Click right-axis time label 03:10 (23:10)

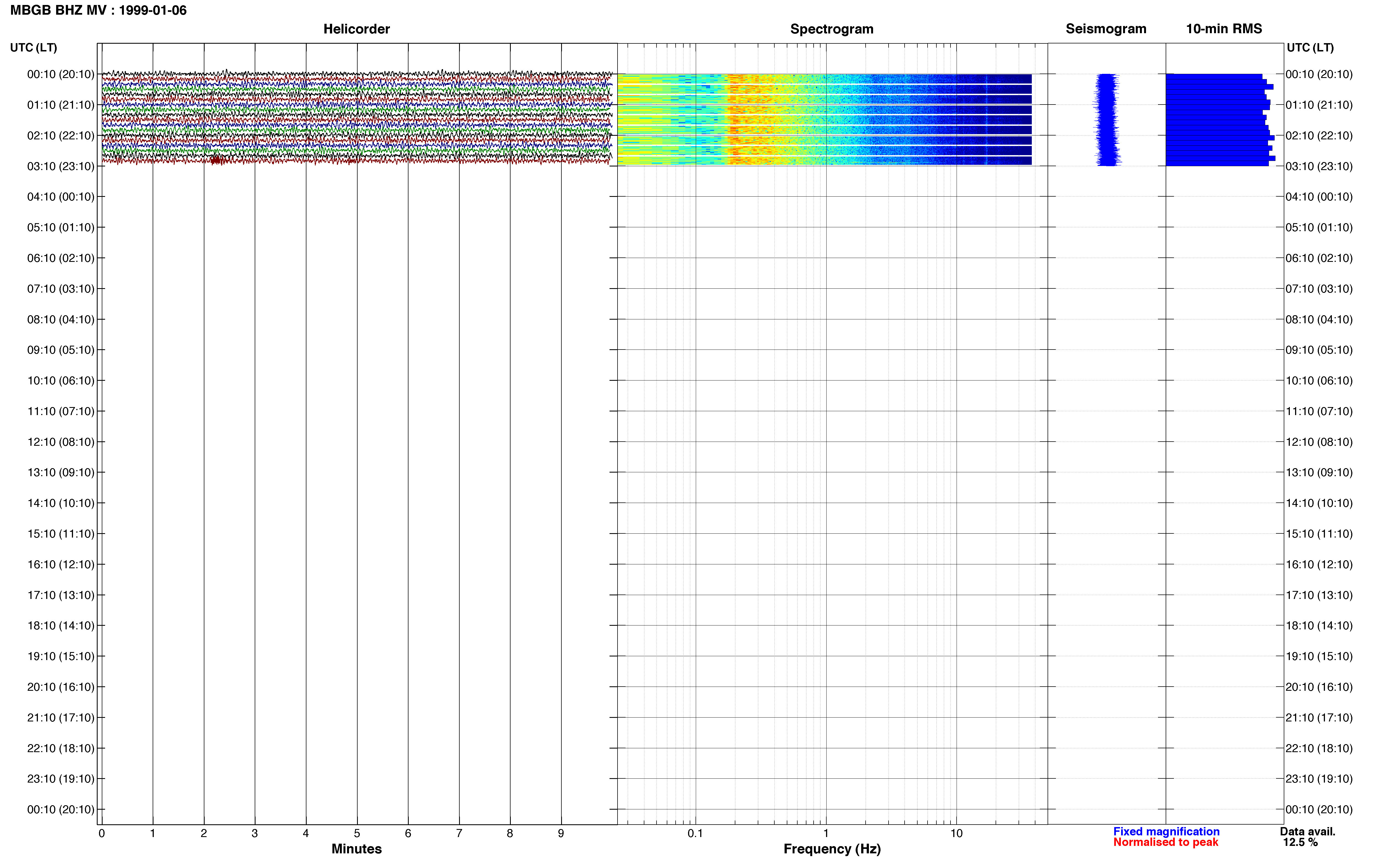[x=1319, y=166]
